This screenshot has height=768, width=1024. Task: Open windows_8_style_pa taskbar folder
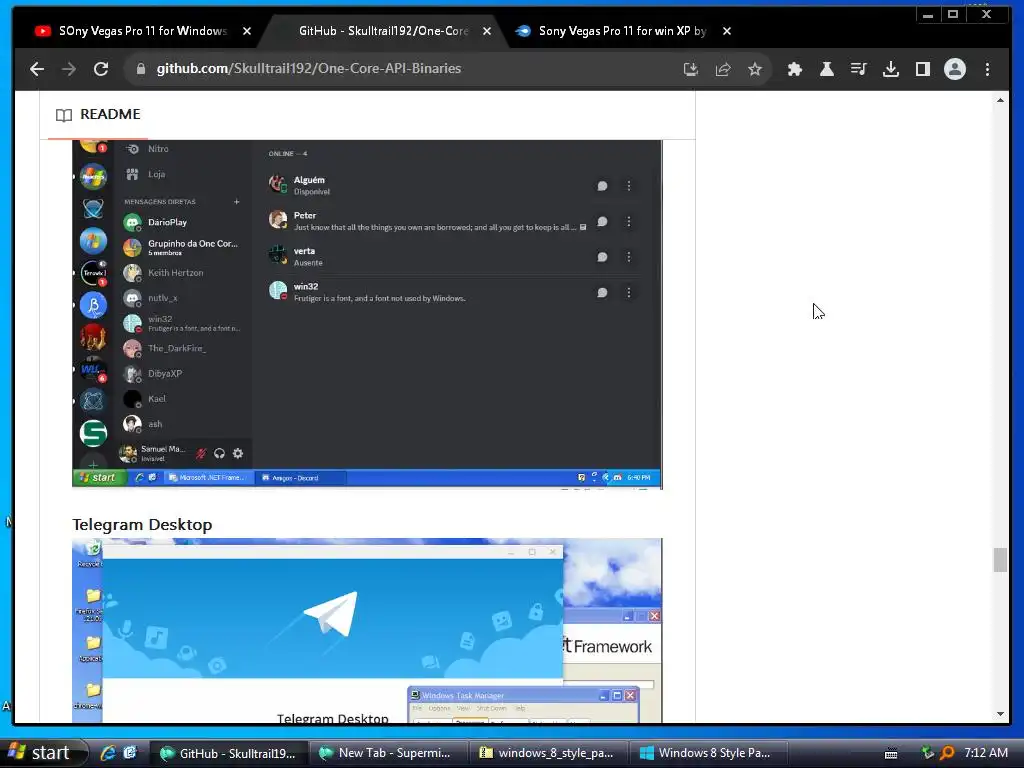click(547, 753)
